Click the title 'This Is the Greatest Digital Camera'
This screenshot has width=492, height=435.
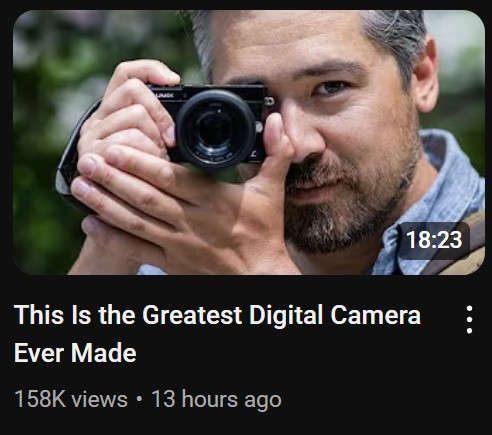[217, 314]
